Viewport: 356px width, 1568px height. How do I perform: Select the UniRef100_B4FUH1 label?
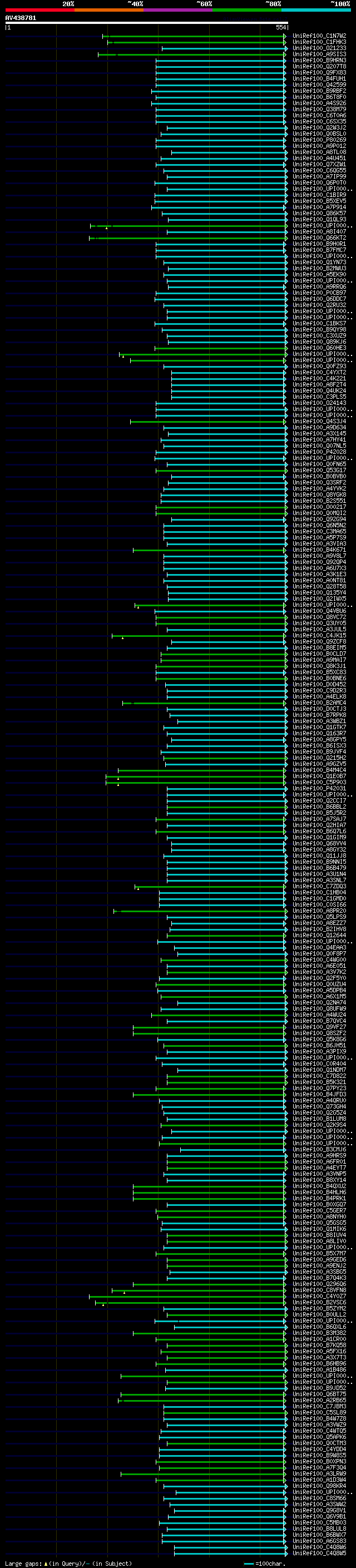pyautogui.click(x=319, y=78)
